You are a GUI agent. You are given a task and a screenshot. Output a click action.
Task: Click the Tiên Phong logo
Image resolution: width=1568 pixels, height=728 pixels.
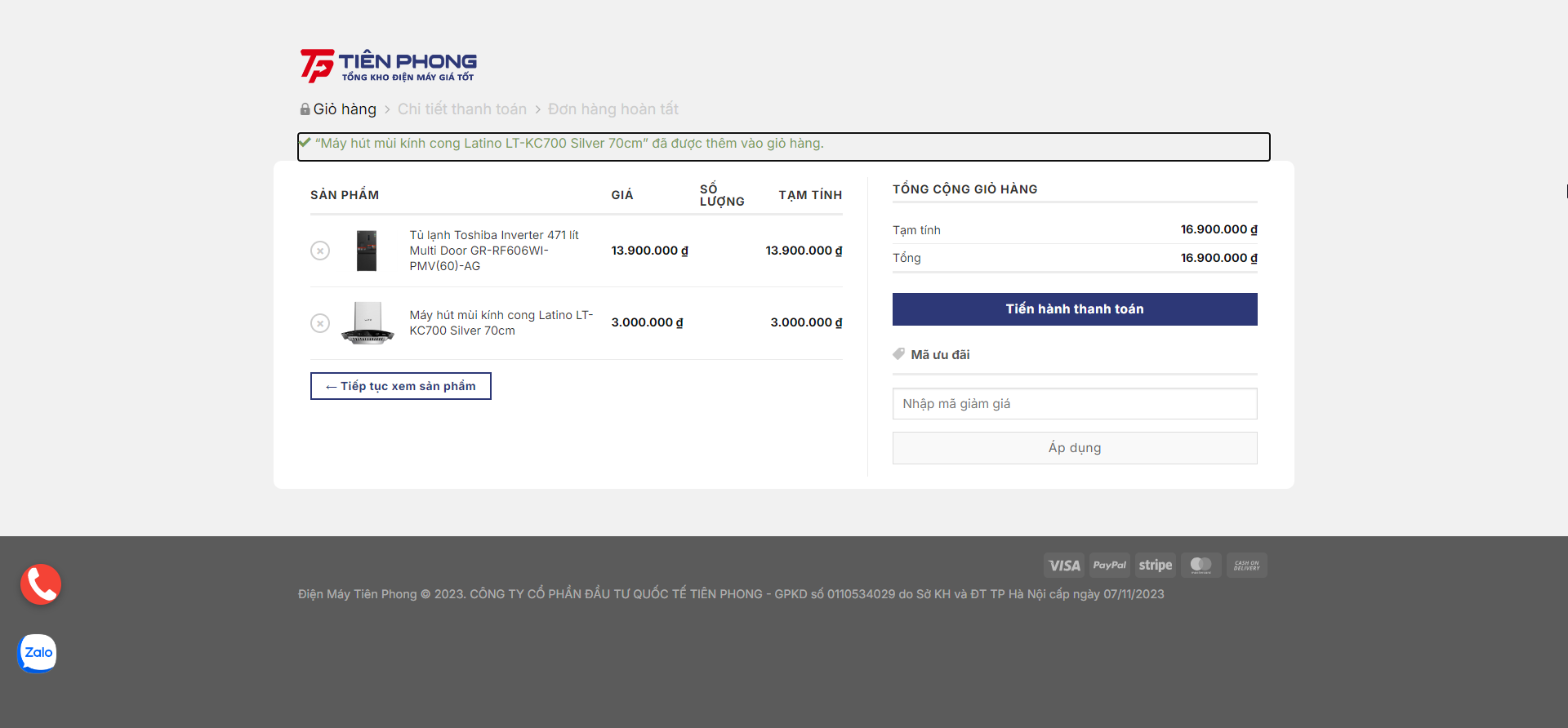click(389, 65)
